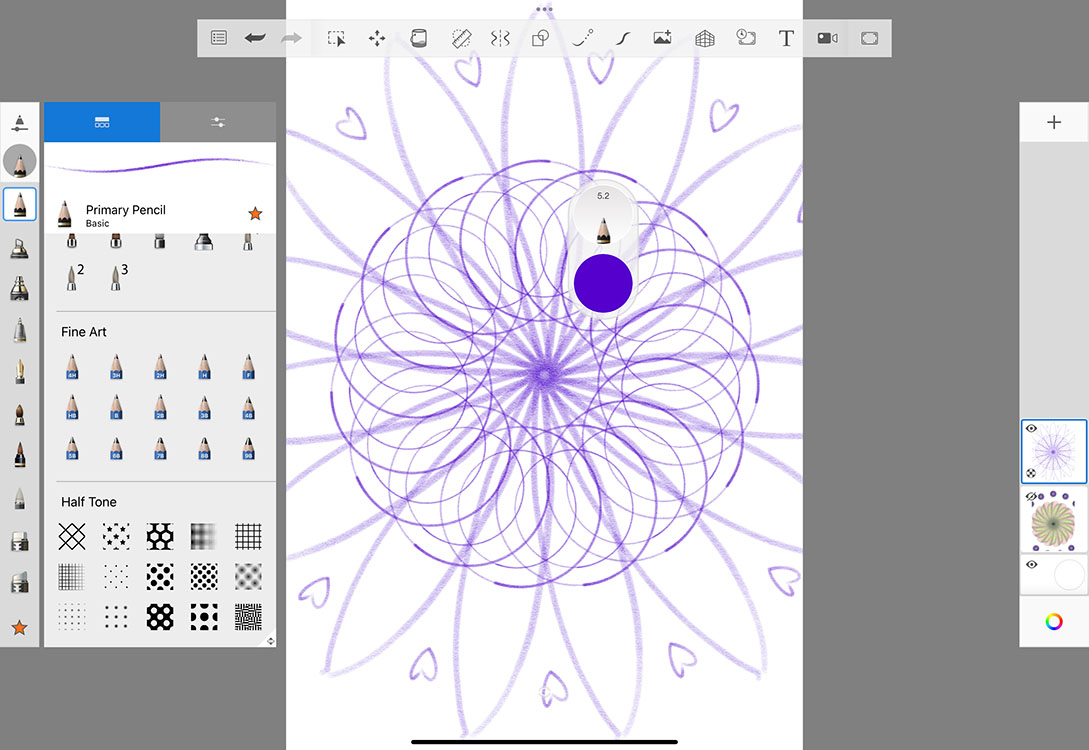Enable the Symmetry tool

[x=500, y=38]
